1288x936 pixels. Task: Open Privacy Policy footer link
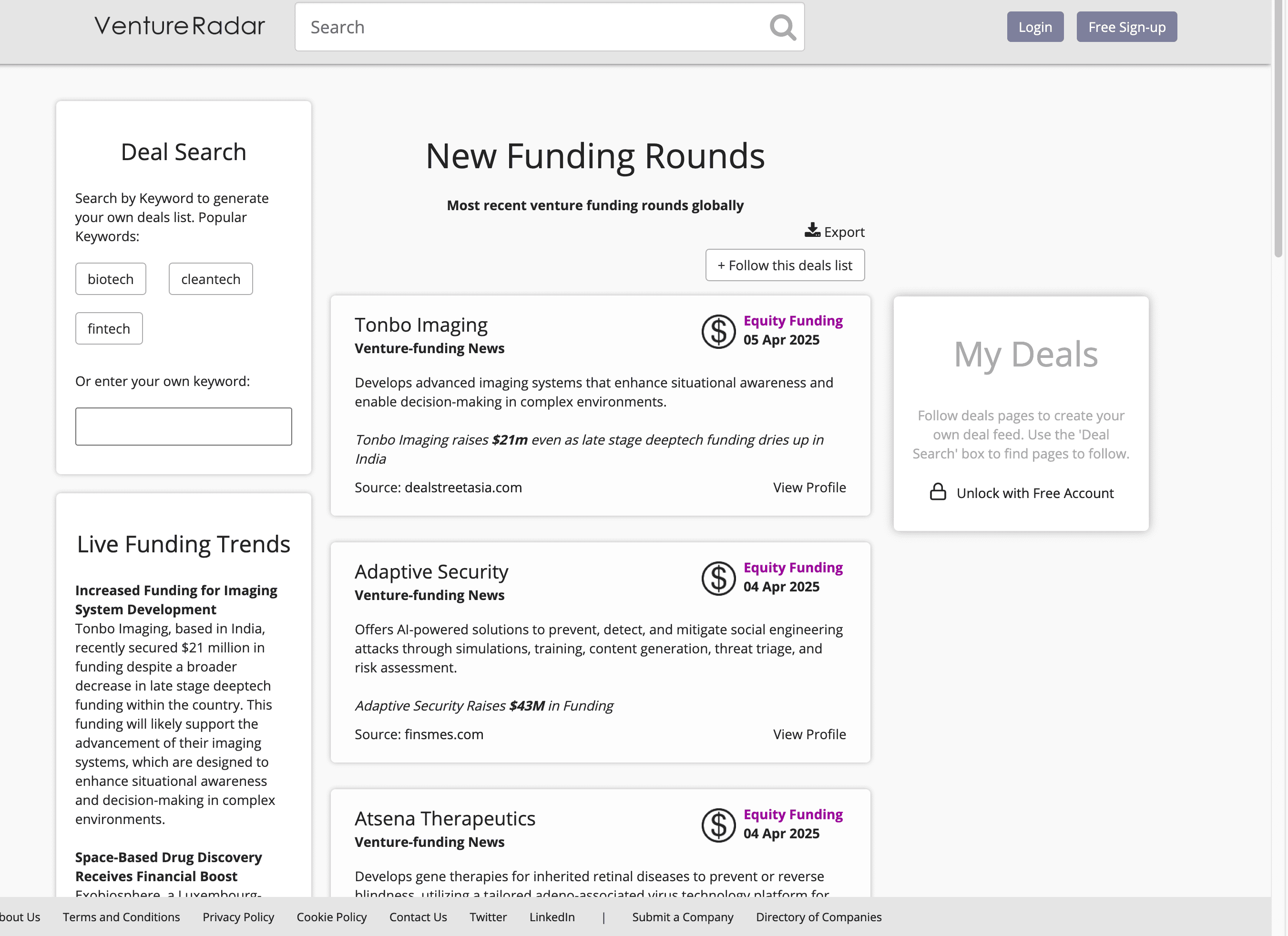click(x=238, y=917)
